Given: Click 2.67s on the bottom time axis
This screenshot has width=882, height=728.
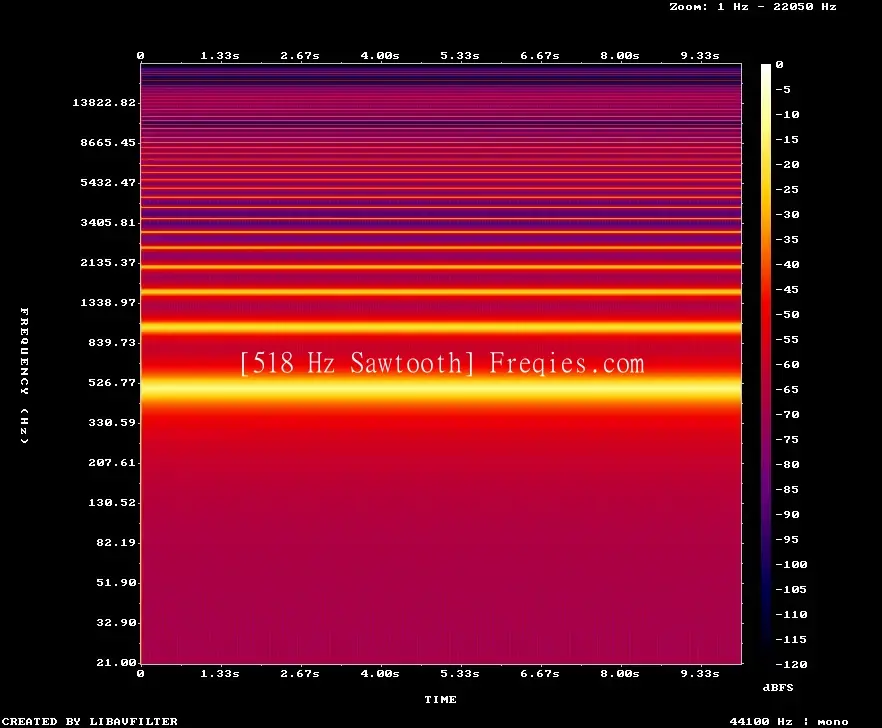Looking at the screenshot, I should coord(300,673).
